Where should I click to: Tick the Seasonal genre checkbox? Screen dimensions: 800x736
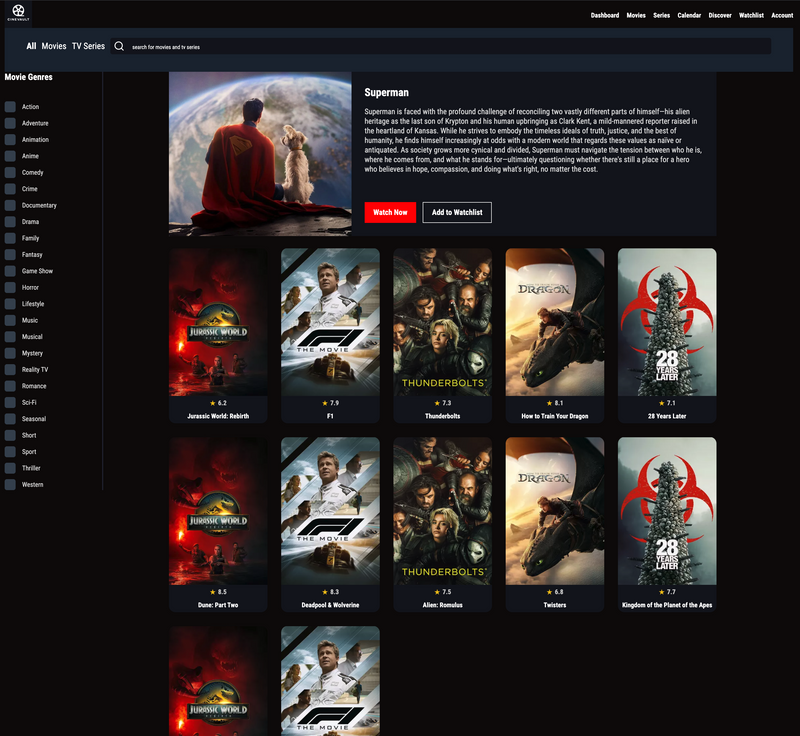pos(10,419)
